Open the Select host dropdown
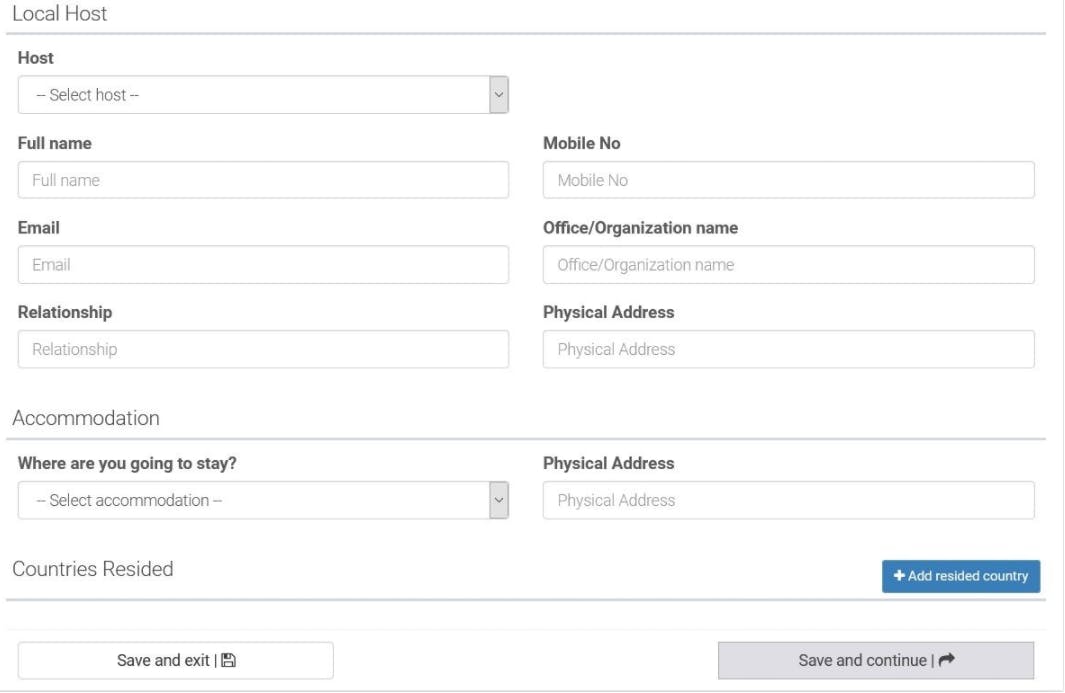This screenshot has height=693, width=1065. tap(263, 95)
